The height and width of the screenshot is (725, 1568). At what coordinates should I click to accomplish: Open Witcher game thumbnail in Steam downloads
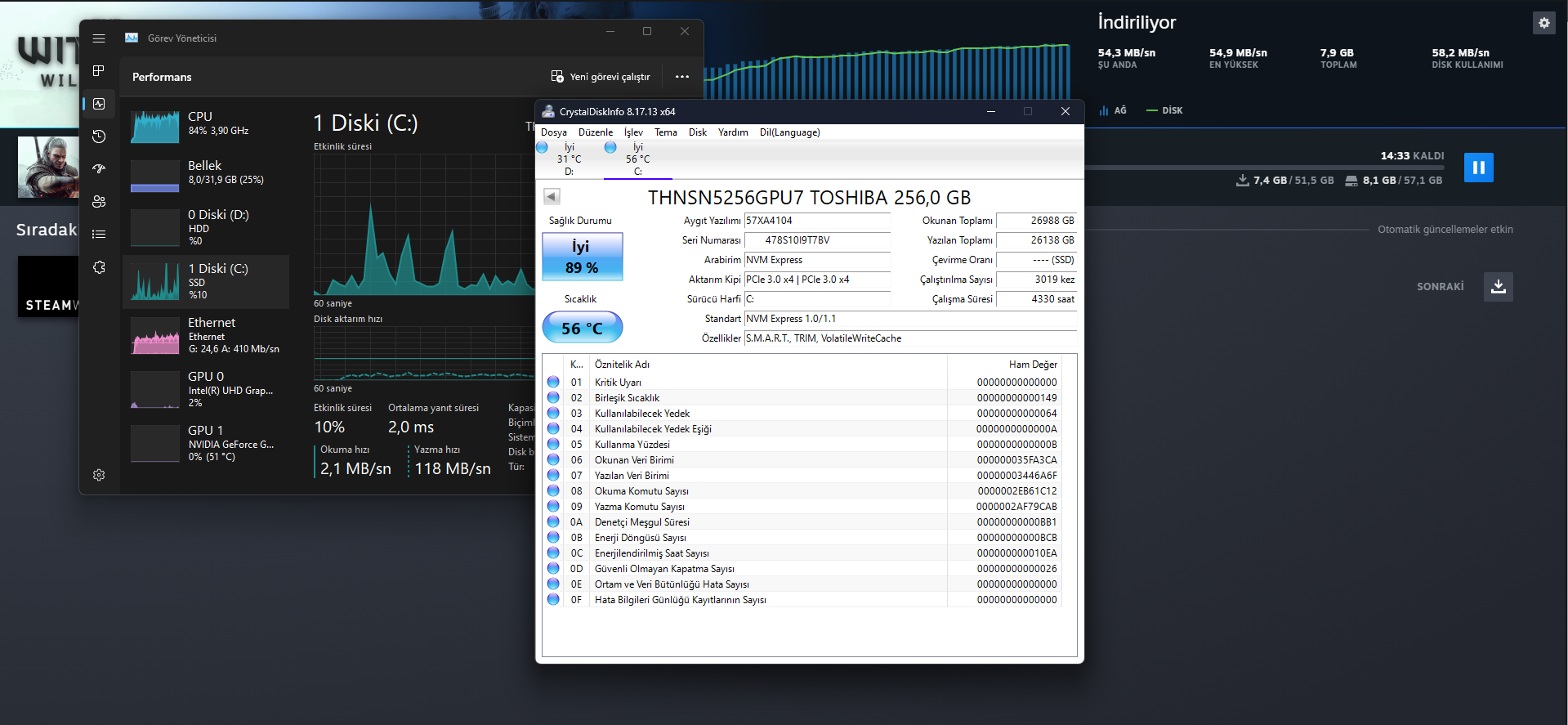click(x=48, y=167)
